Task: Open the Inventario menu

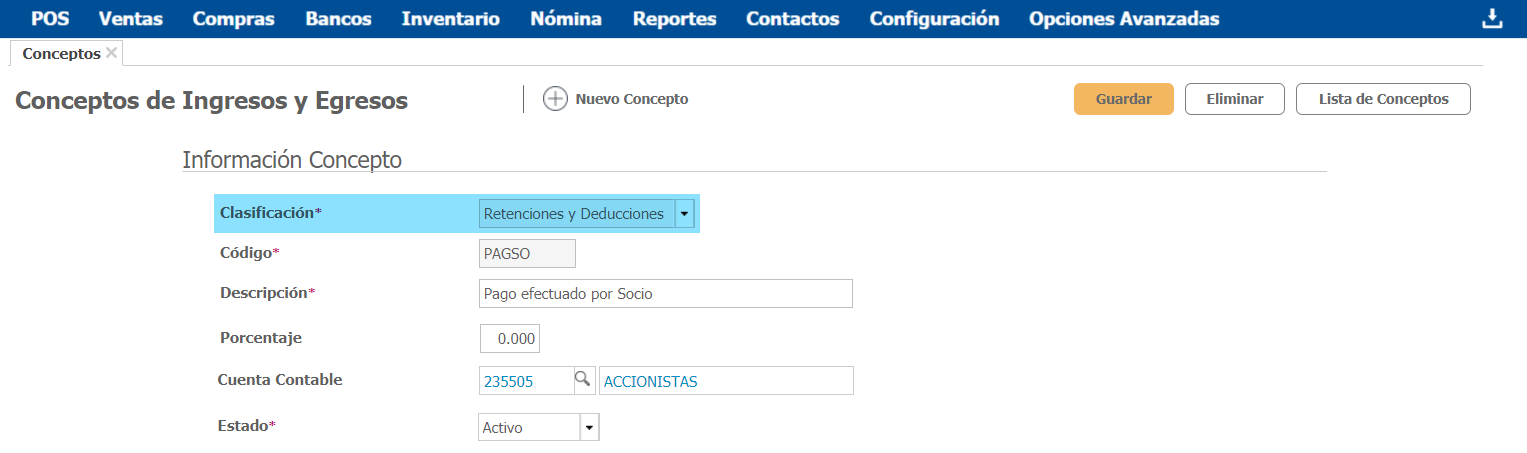Action: 450,19
